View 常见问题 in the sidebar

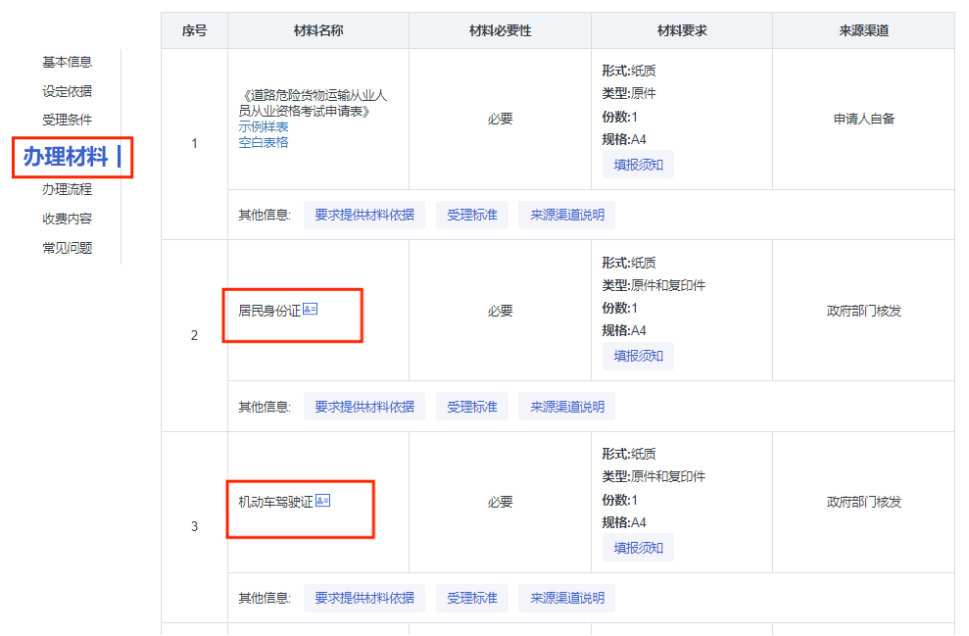(67, 248)
